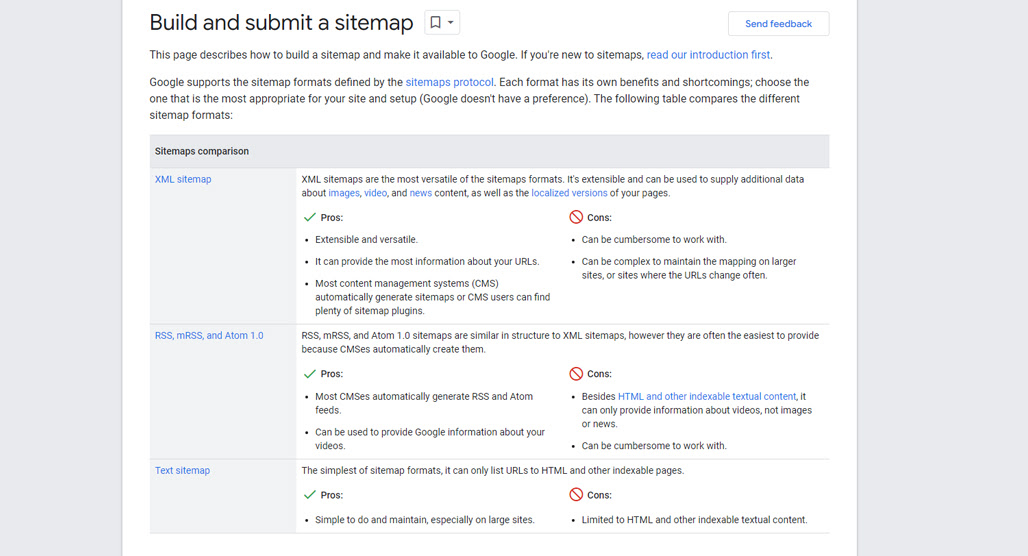
Task: Click 'Can be complex to maintain the mapping' bullet
Action: (688, 268)
